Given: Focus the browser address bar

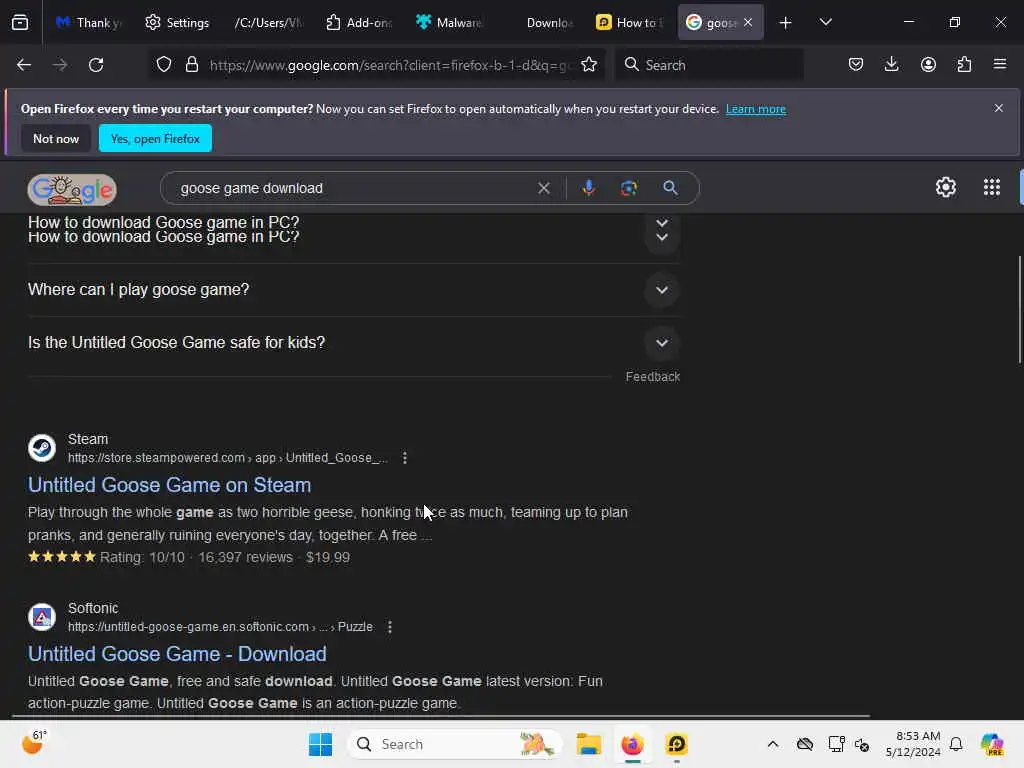Looking at the screenshot, I should pos(391,65).
